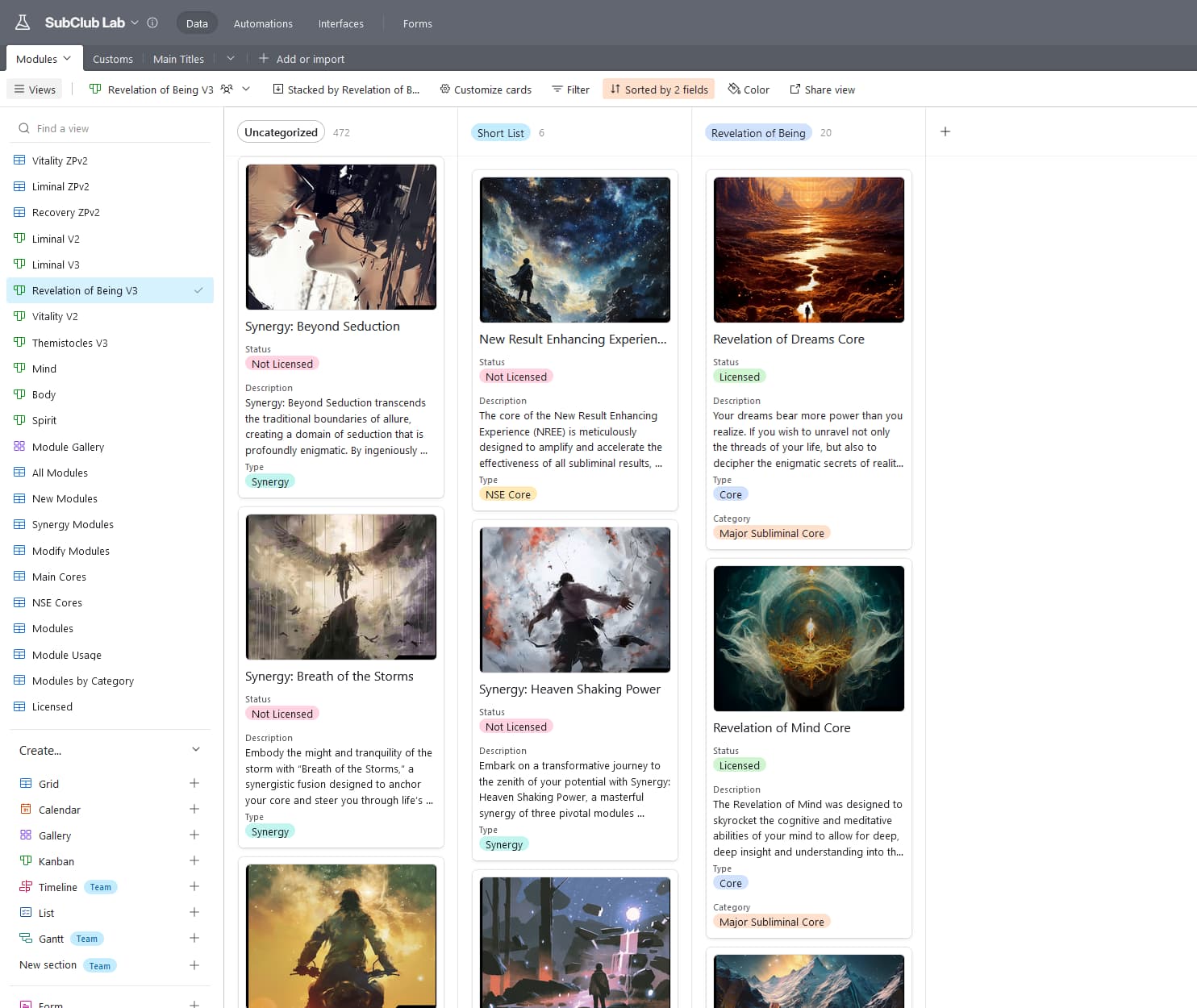This screenshot has height=1008, width=1197.
Task: Click the Short List stack header
Action: tap(500, 133)
